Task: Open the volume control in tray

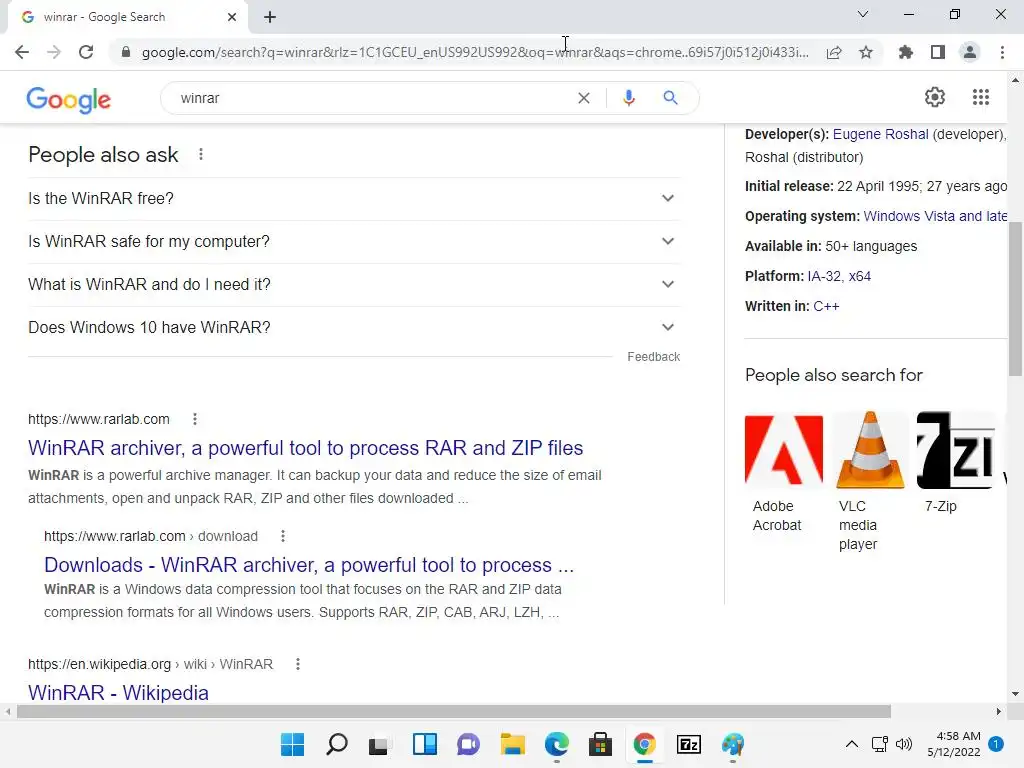Action: click(904, 744)
